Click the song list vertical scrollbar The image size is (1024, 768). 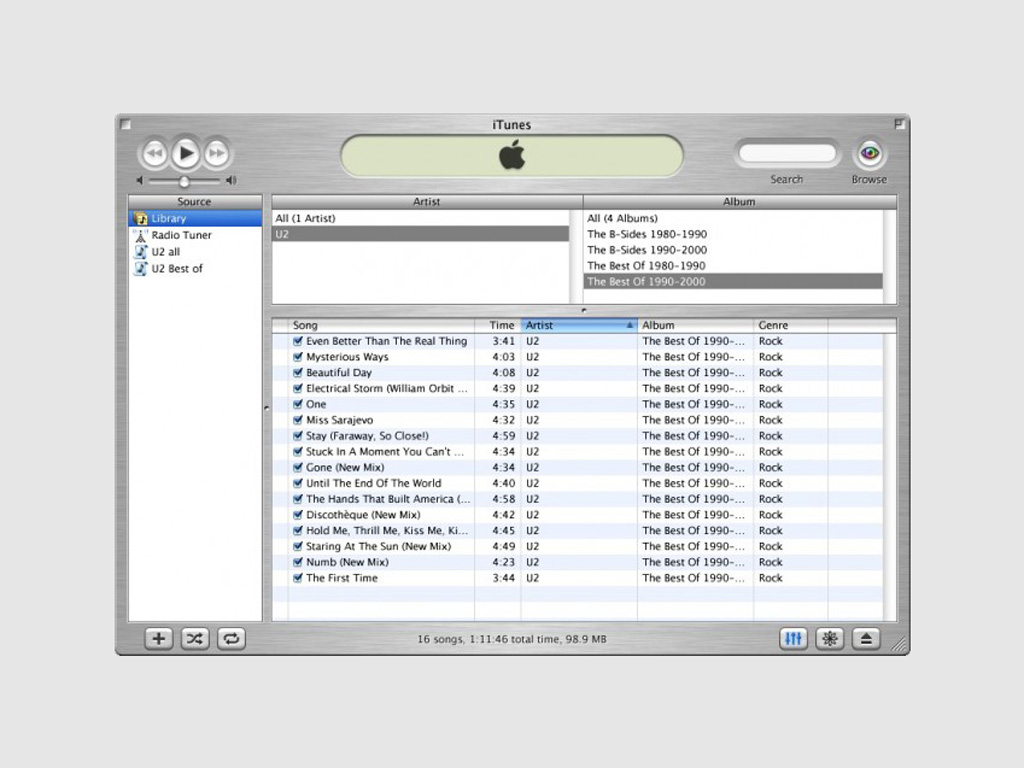pos(889,477)
